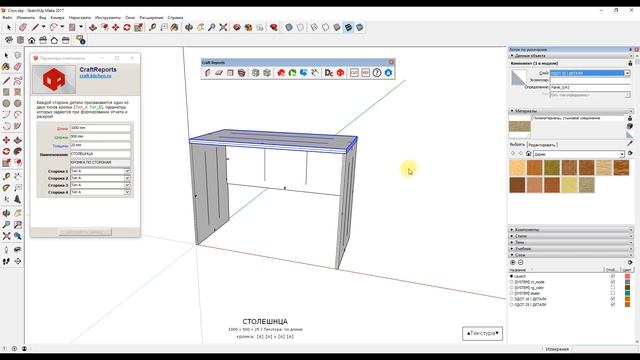Viewport: 640px width, 360px height.
Task: Toggle visibility checkbox for Layer0
Action: click(613, 276)
